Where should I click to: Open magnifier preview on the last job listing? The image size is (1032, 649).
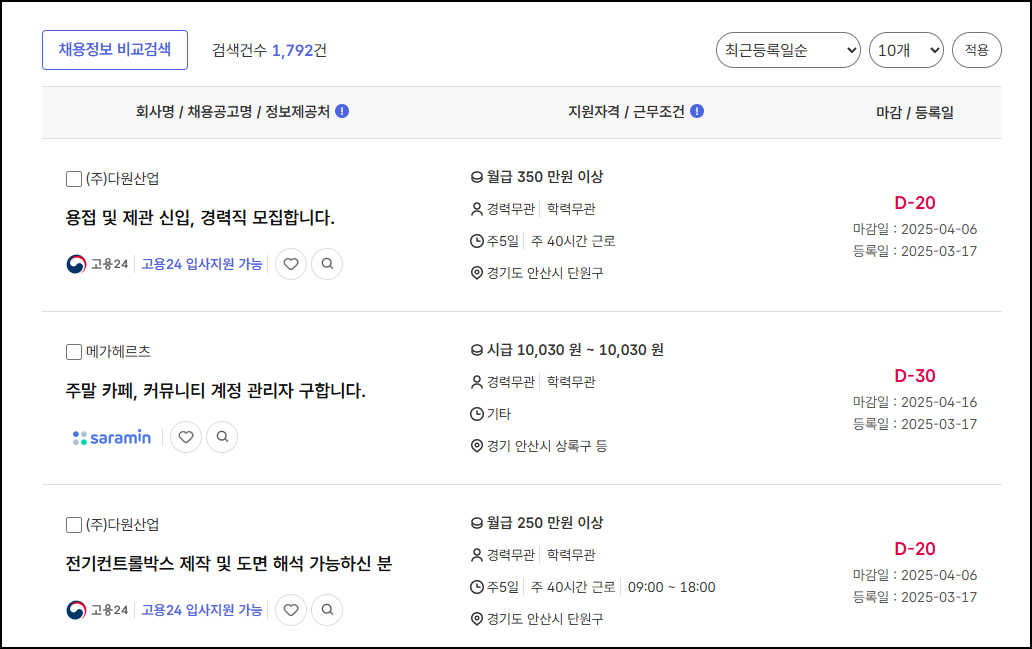click(x=327, y=610)
